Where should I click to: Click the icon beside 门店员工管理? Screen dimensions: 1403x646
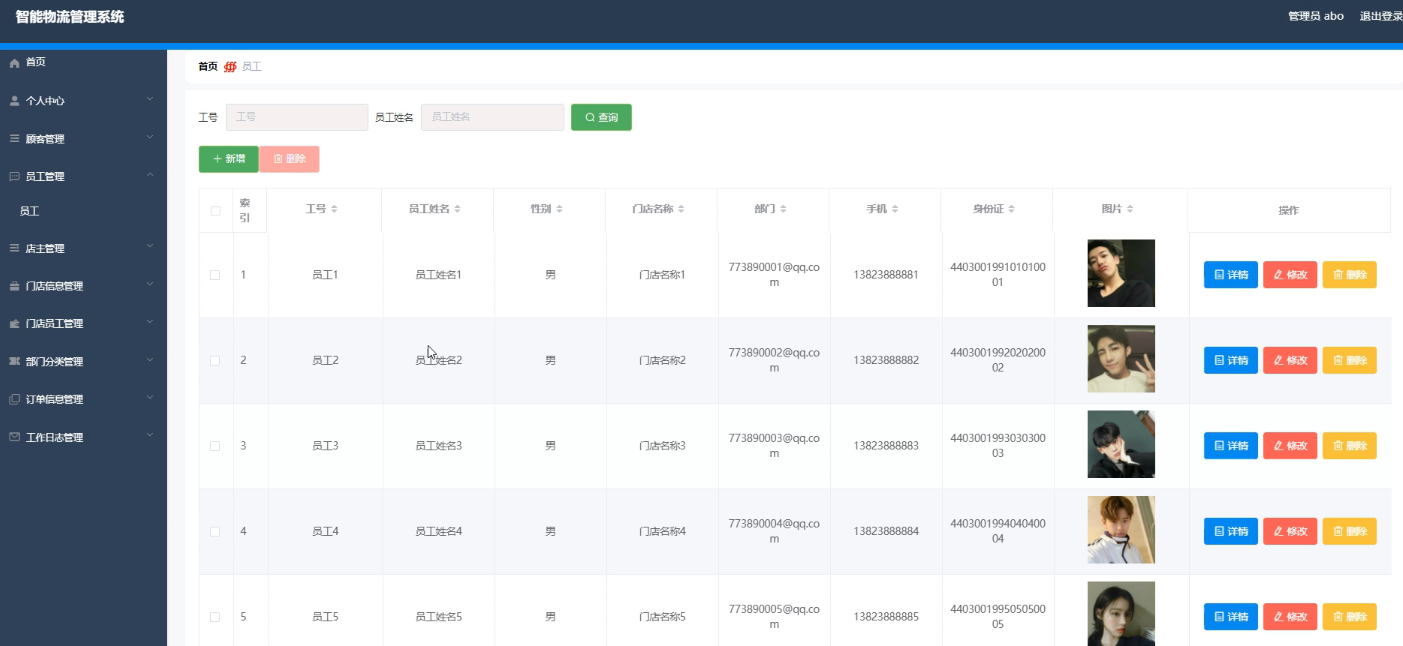click(x=14, y=324)
